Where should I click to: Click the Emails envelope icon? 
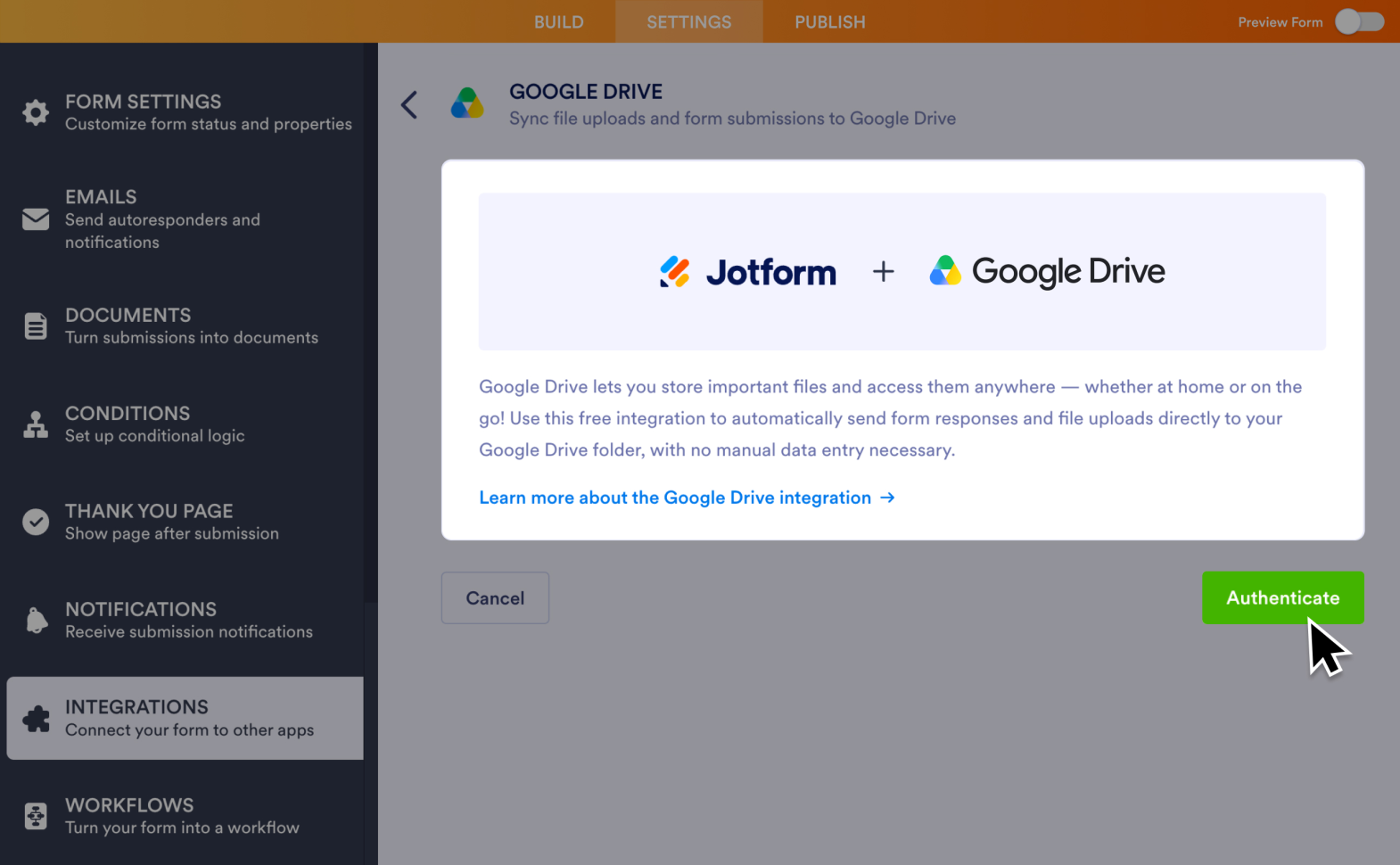coord(36,218)
